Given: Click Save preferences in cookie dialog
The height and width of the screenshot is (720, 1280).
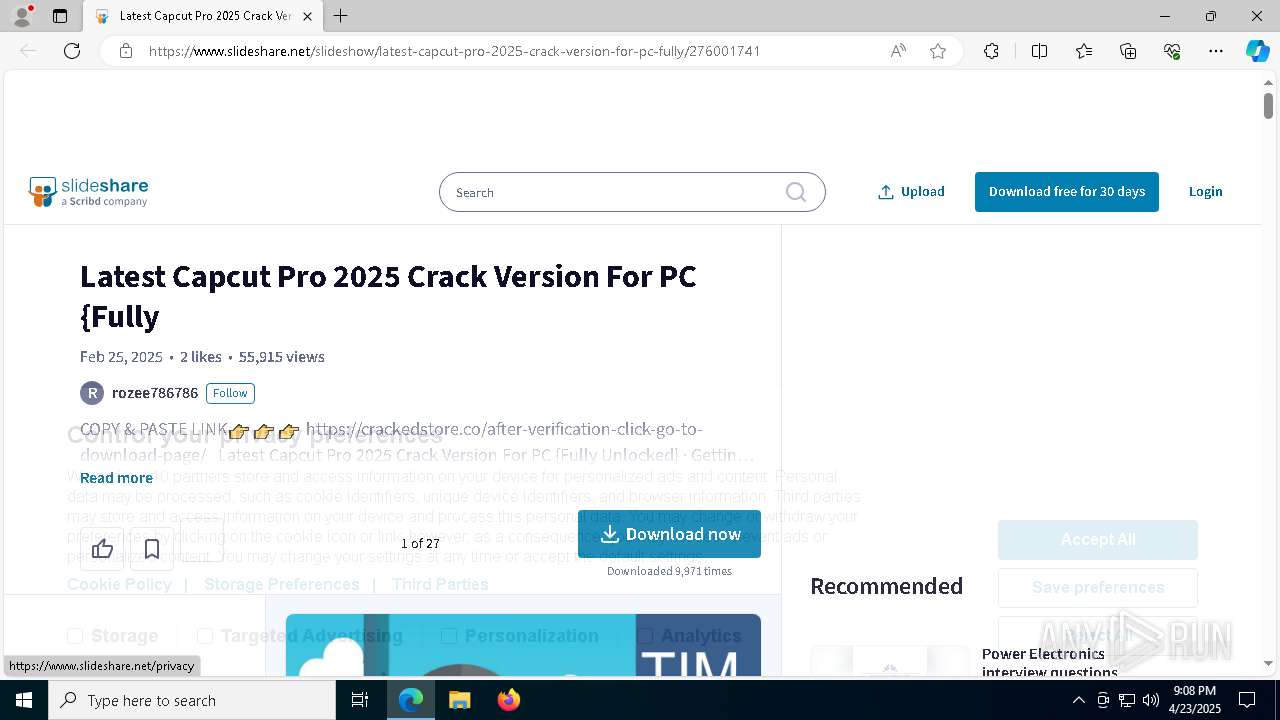Looking at the screenshot, I should 1097,588.
